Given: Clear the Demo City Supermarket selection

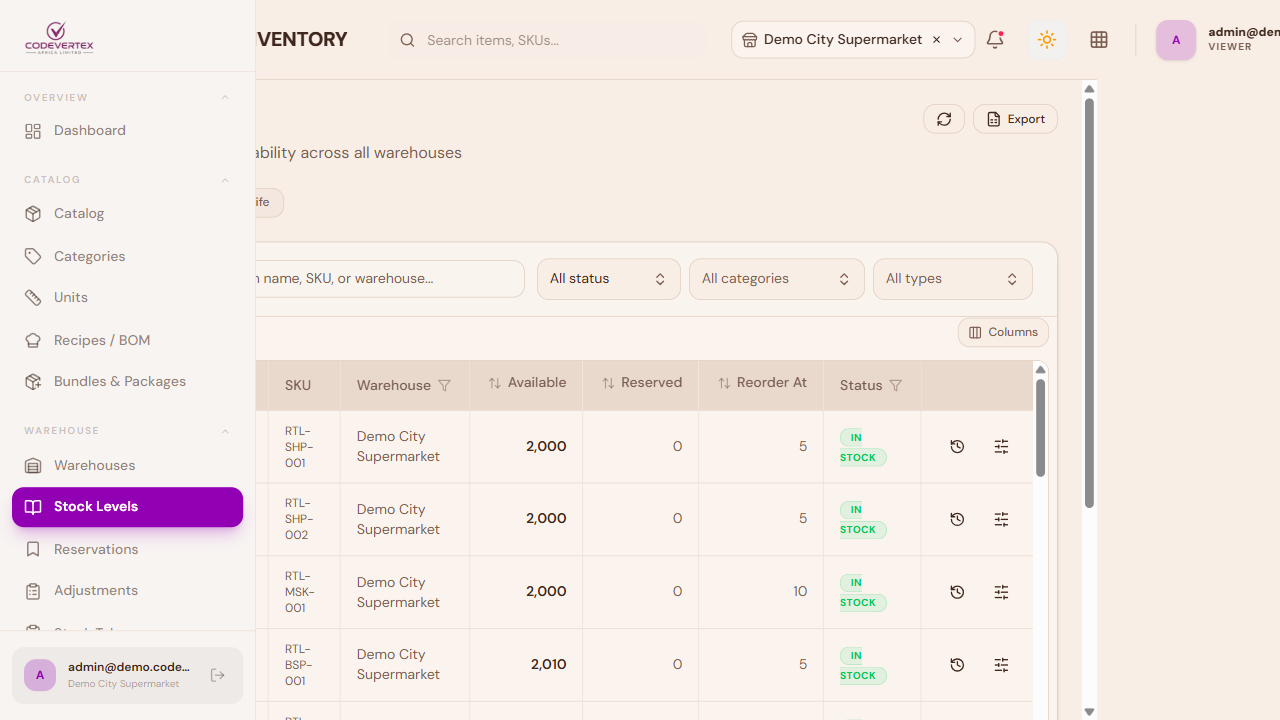Looking at the screenshot, I should click(x=936, y=40).
